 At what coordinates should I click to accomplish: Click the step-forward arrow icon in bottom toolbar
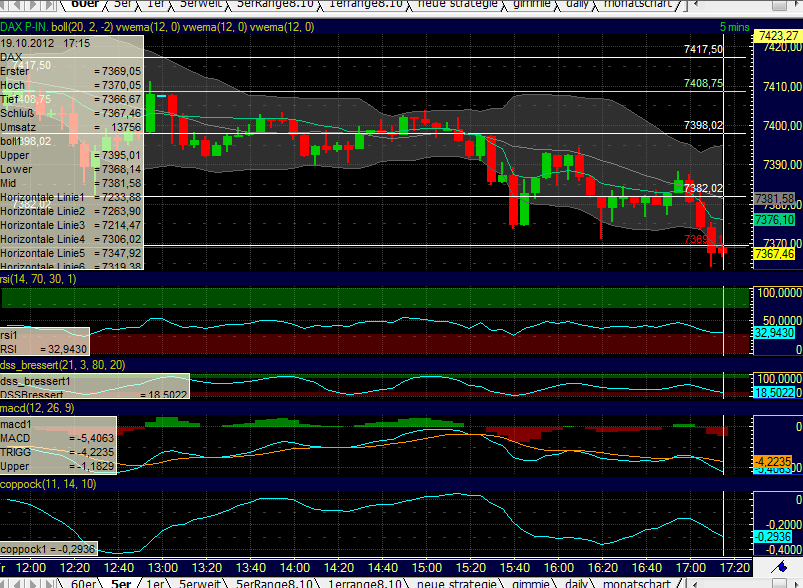(34, 582)
